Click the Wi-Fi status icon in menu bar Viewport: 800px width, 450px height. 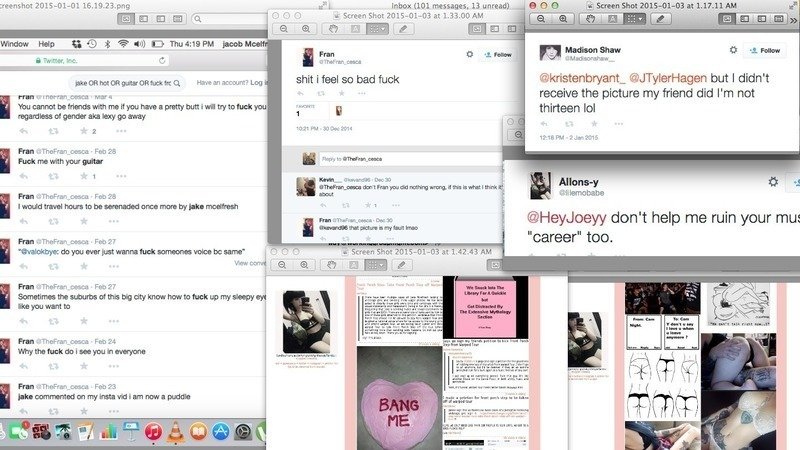(x=124, y=44)
